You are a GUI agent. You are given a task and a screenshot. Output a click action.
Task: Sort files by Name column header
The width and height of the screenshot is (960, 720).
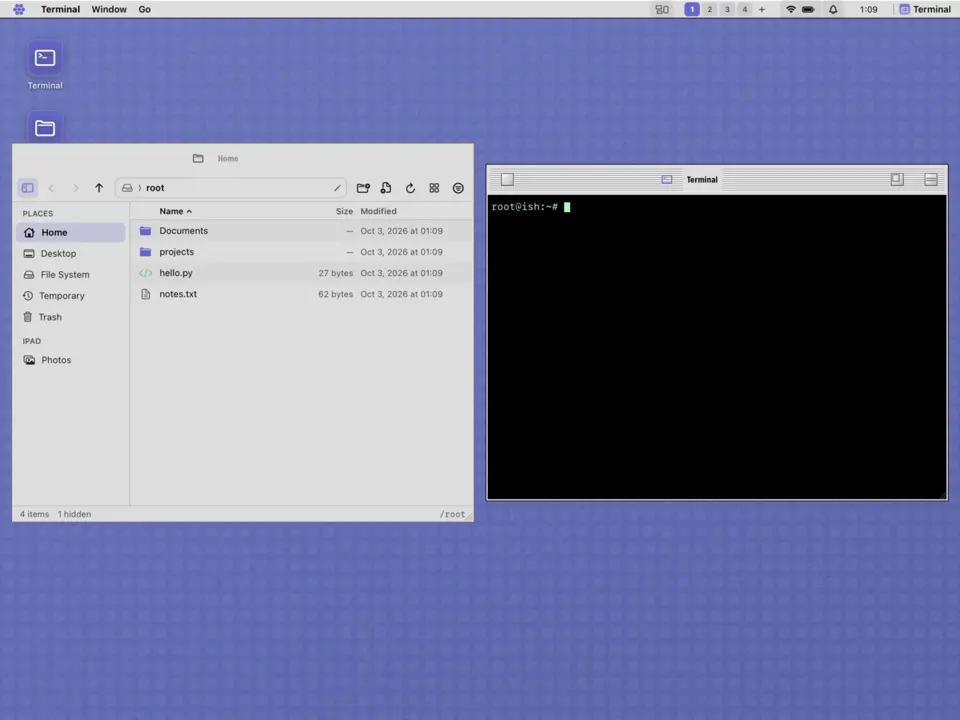click(176, 211)
